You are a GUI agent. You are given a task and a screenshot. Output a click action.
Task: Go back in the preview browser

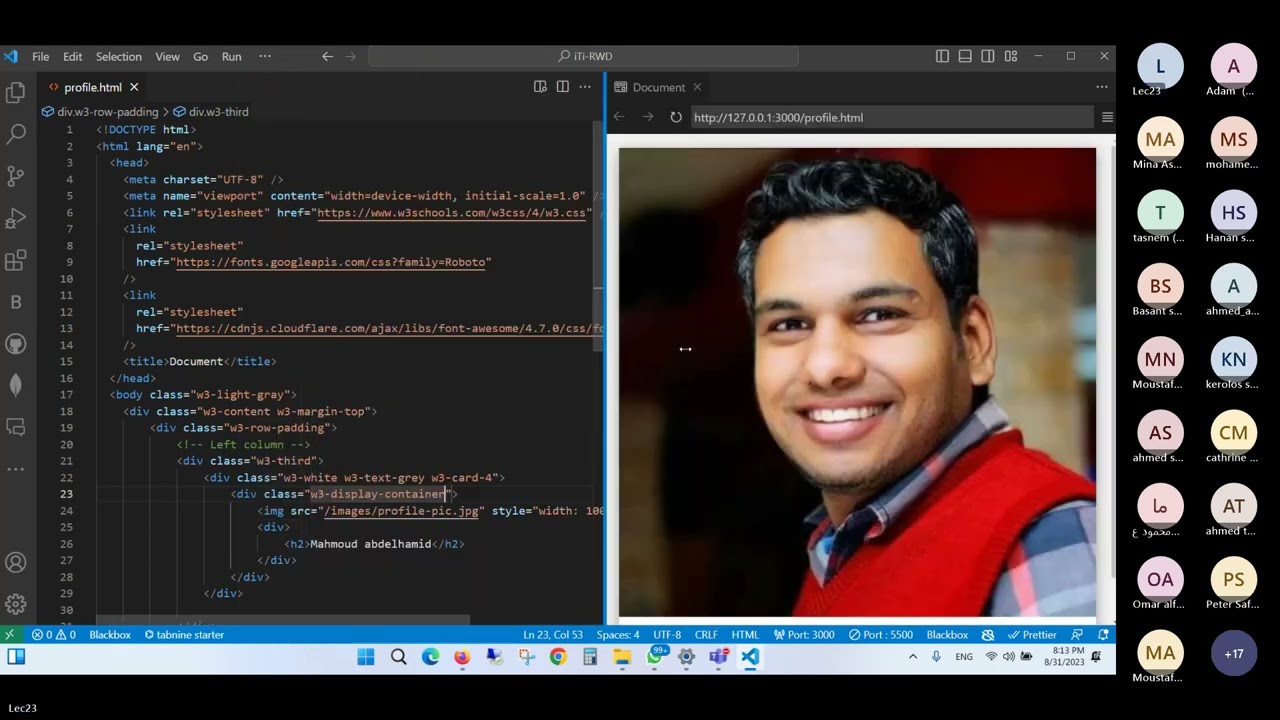tap(619, 117)
